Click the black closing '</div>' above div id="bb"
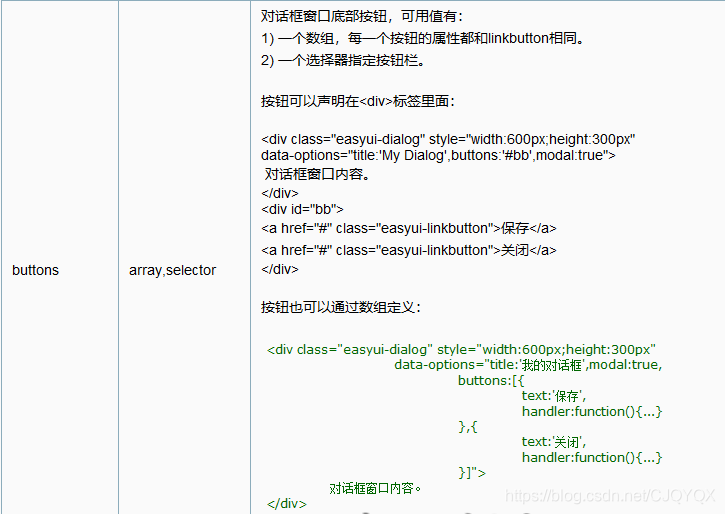Viewport: 725px width, 514px height. click(280, 193)
